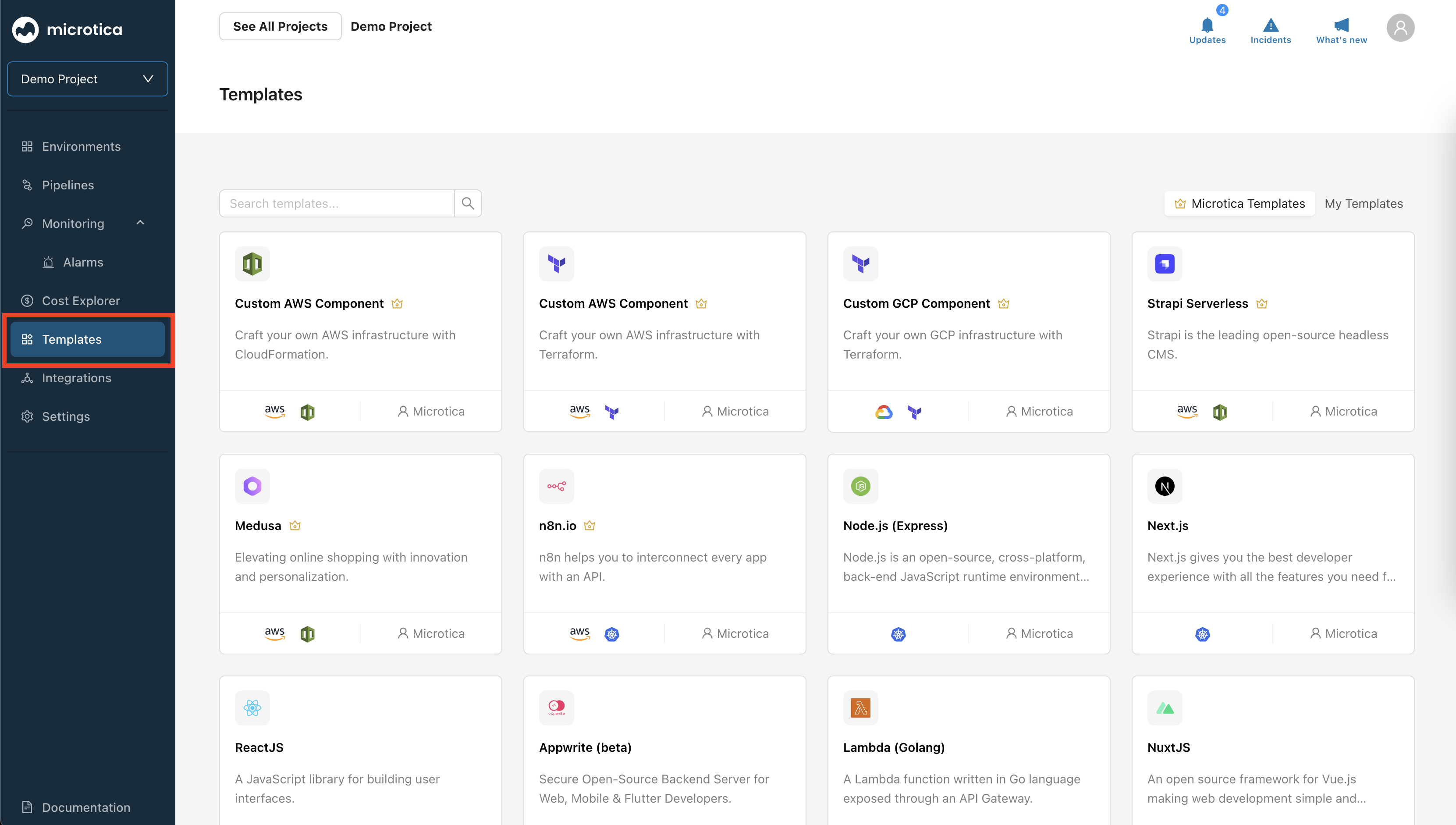Click 'A Lambda function written in Go' description

coord(962,789)
